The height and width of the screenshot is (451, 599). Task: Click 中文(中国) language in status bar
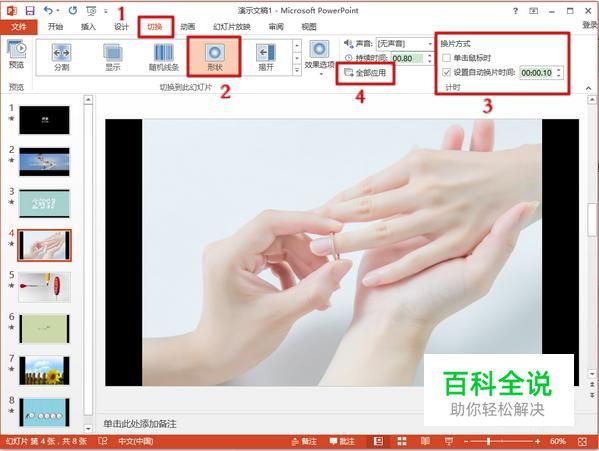[136, 441]
